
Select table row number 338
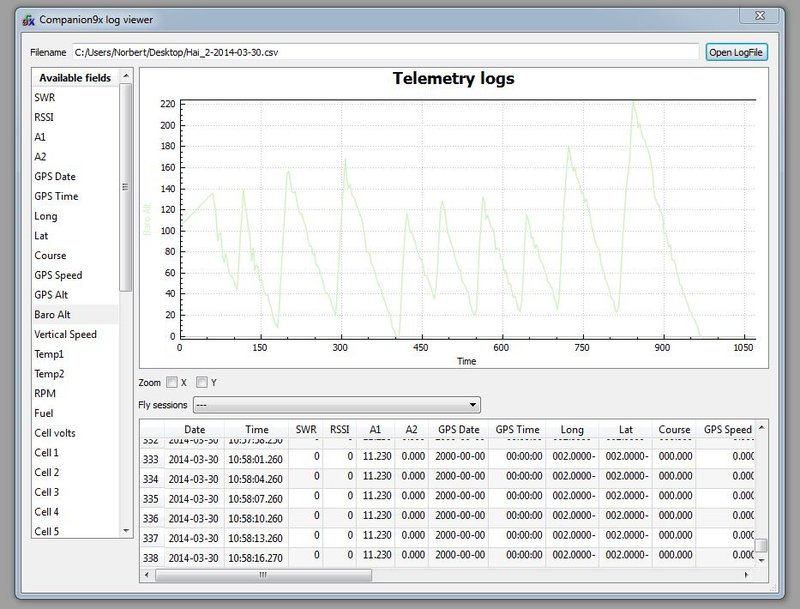point(151,557)
